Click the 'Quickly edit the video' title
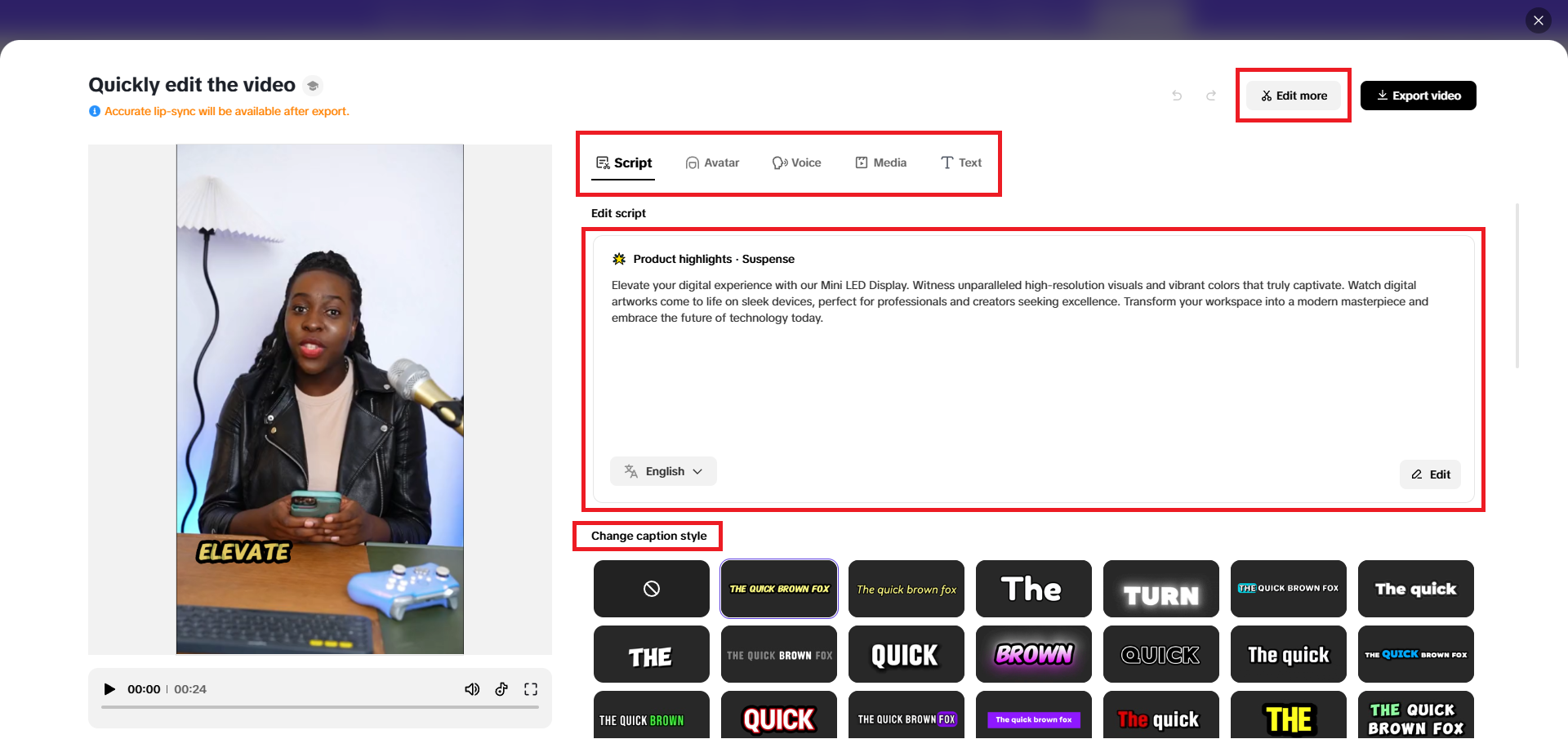This screenshot has width=1568, height=748. click(192, 85)
